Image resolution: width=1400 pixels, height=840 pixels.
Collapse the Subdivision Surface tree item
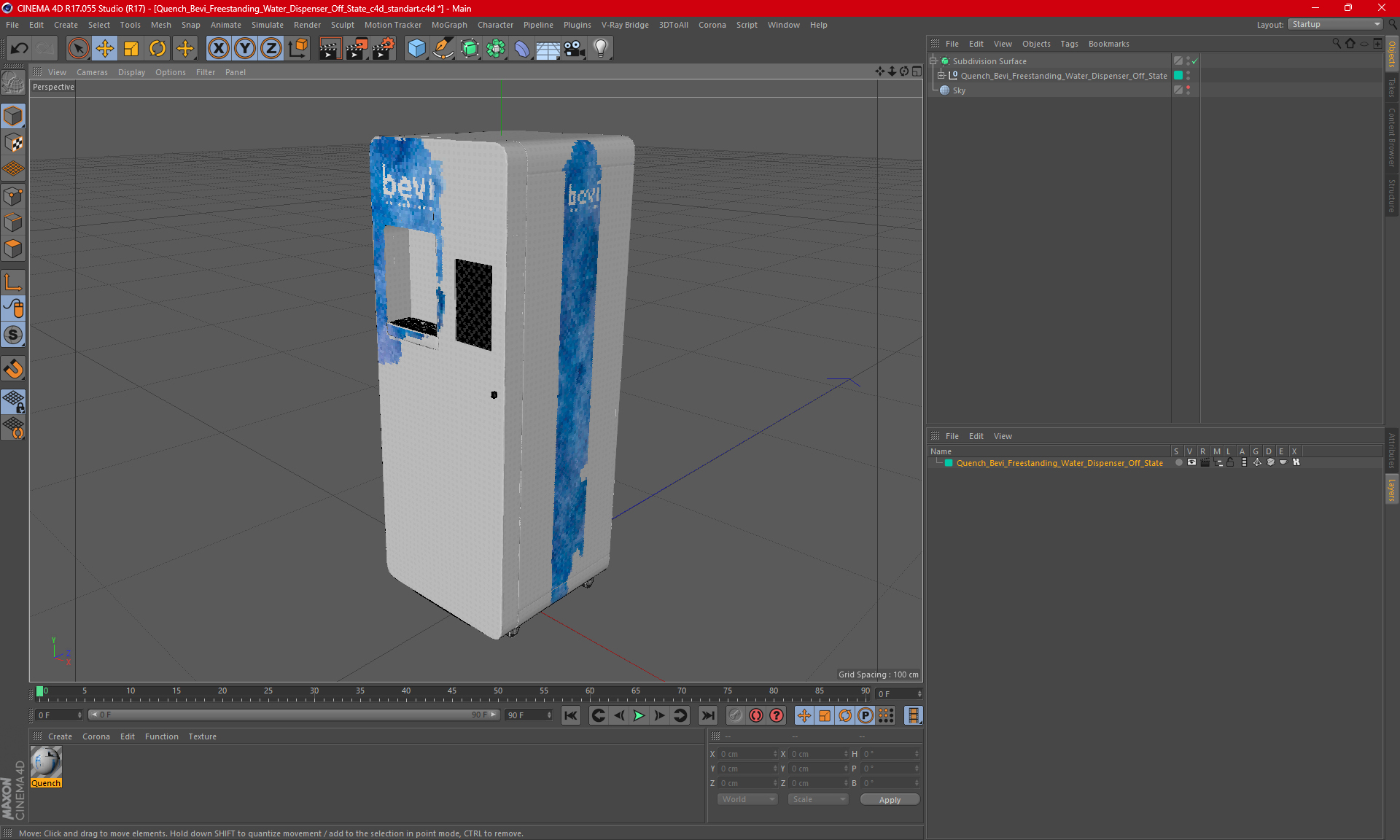[x=933, y=61]
